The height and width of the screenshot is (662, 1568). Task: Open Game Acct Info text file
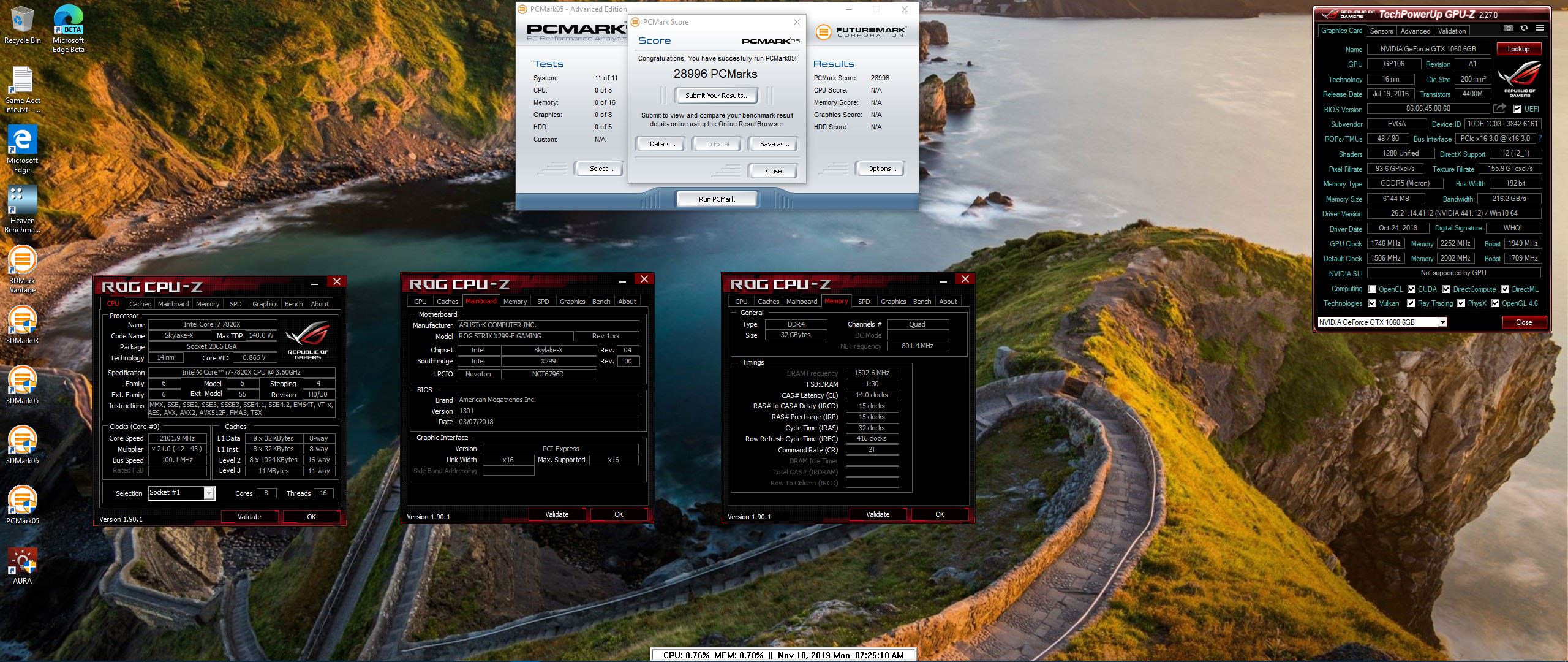pyautogui.click(x=22, y=89)
